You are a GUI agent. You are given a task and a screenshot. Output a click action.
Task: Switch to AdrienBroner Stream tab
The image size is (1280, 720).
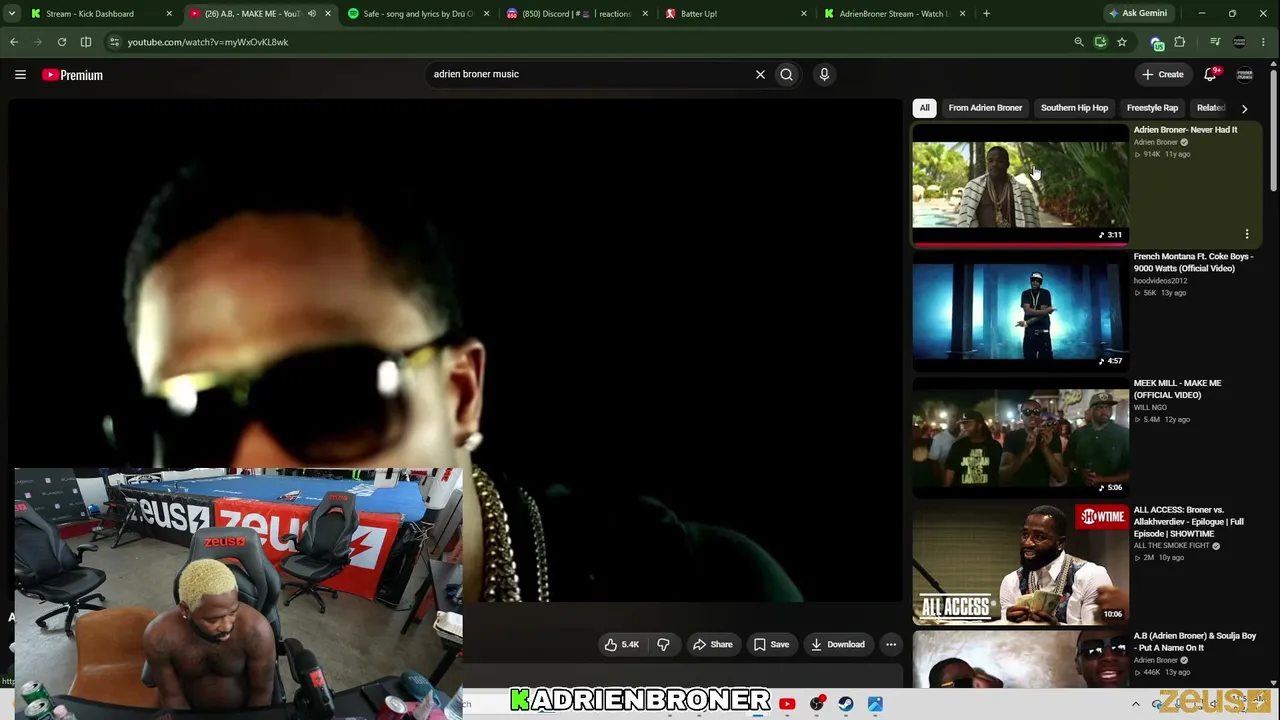click(893, 14)
